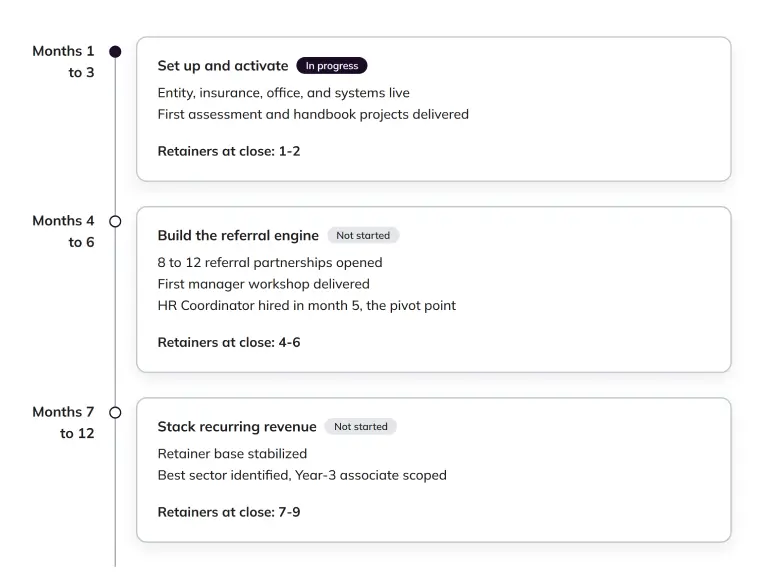Select the hollow Months 7 to 12 marker
This screenshot has width=772, height=582.
tap(115, 413)
